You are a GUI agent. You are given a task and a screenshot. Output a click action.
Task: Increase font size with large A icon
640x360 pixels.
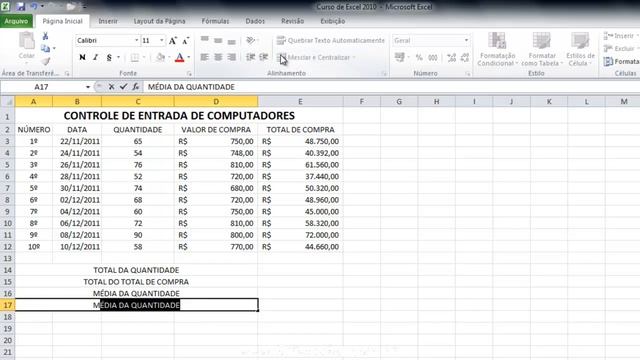pos(173,41)
